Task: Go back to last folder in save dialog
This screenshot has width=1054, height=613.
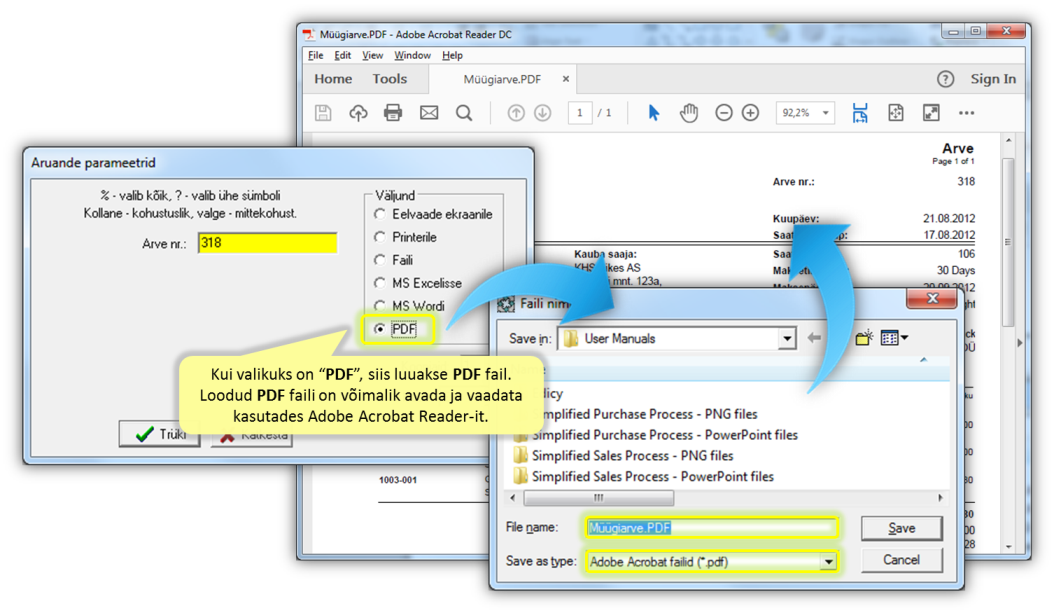Action: coord(814,337)
